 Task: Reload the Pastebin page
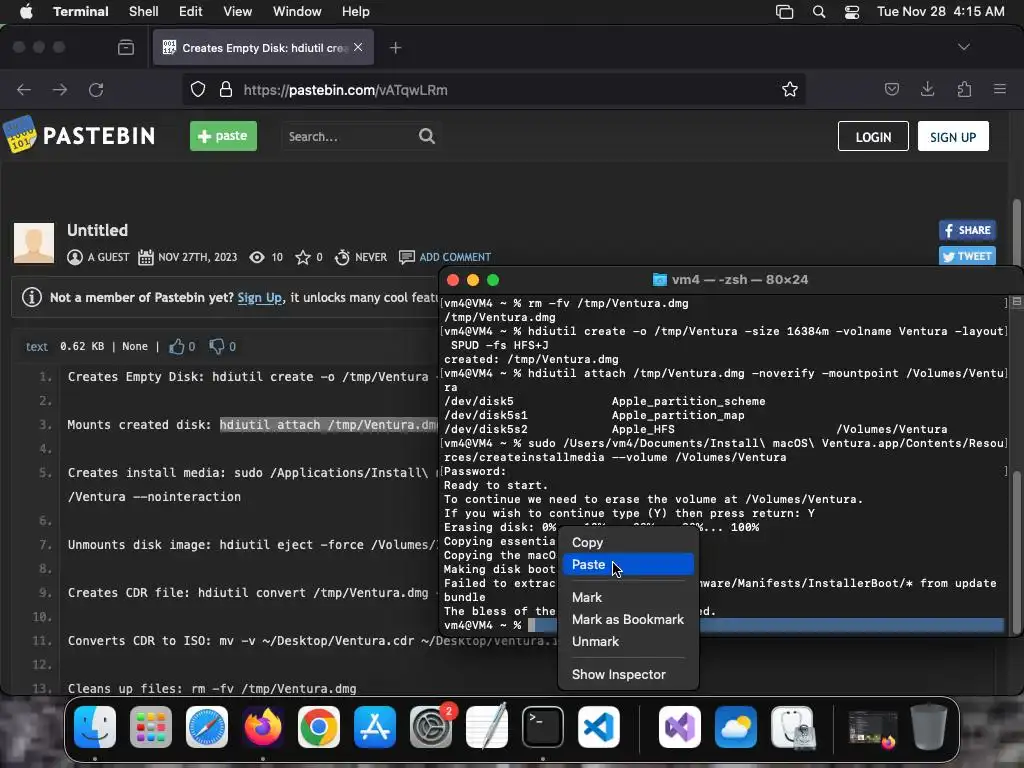97,89
